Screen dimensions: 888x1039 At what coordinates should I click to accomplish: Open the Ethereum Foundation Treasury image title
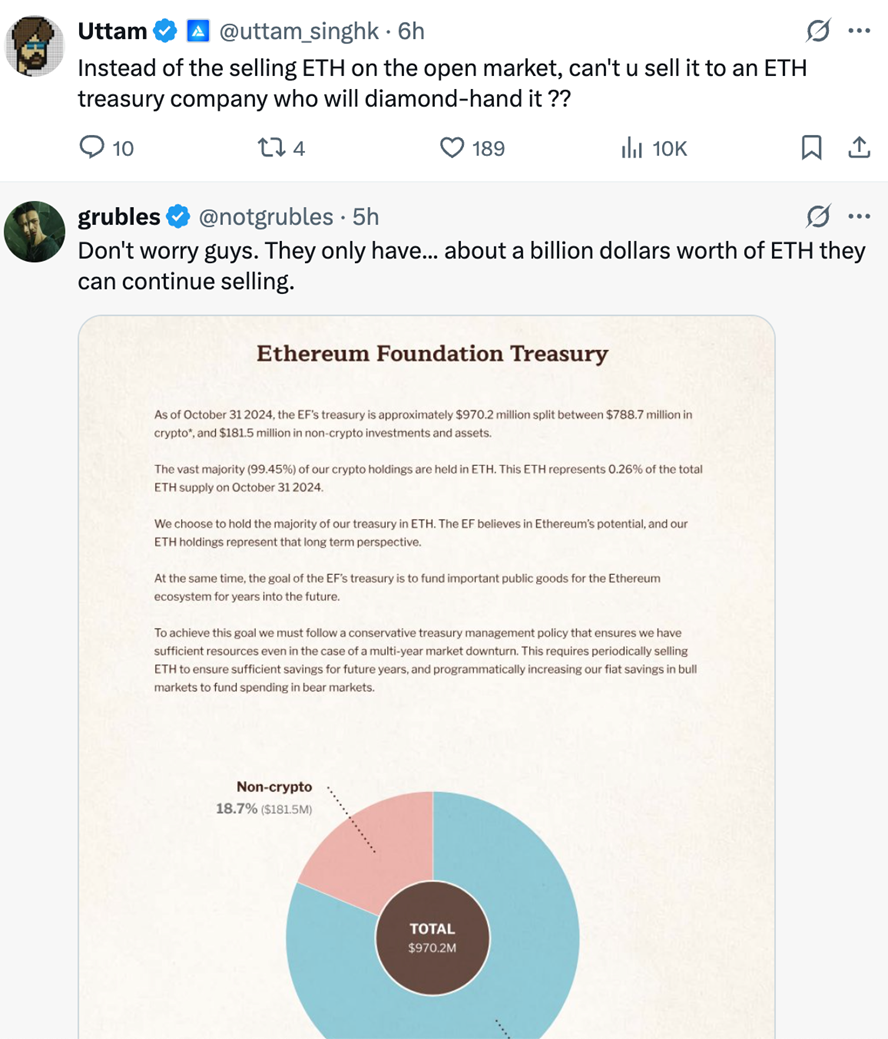pyautogui.click(x=432, y=354)
